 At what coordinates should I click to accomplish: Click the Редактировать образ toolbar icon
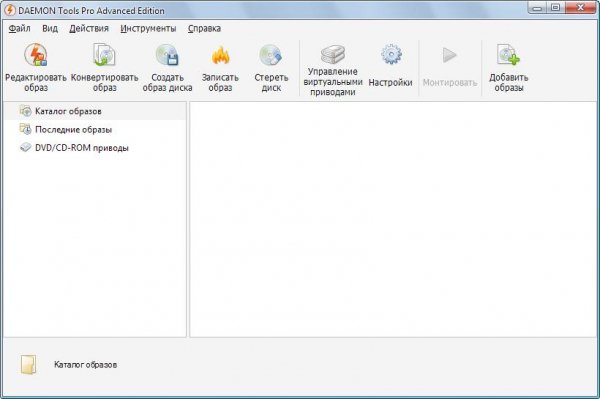click(36, 55)
